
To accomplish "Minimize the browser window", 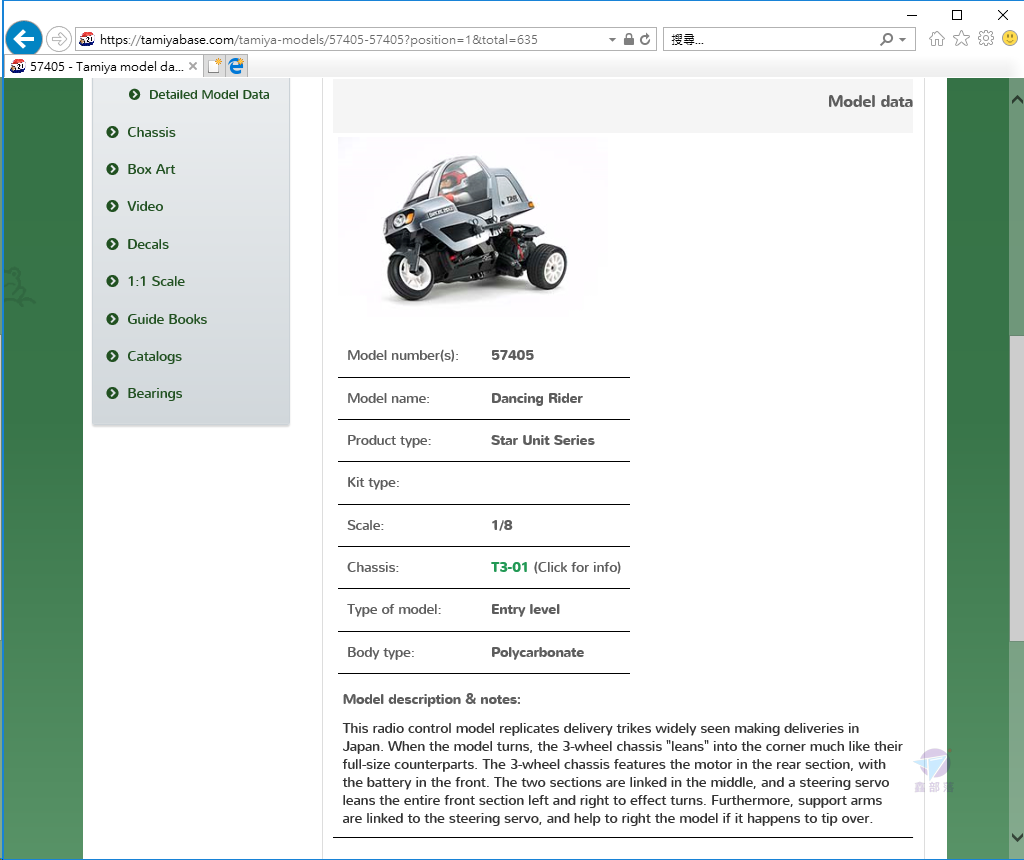I will (x=912, y=15).
